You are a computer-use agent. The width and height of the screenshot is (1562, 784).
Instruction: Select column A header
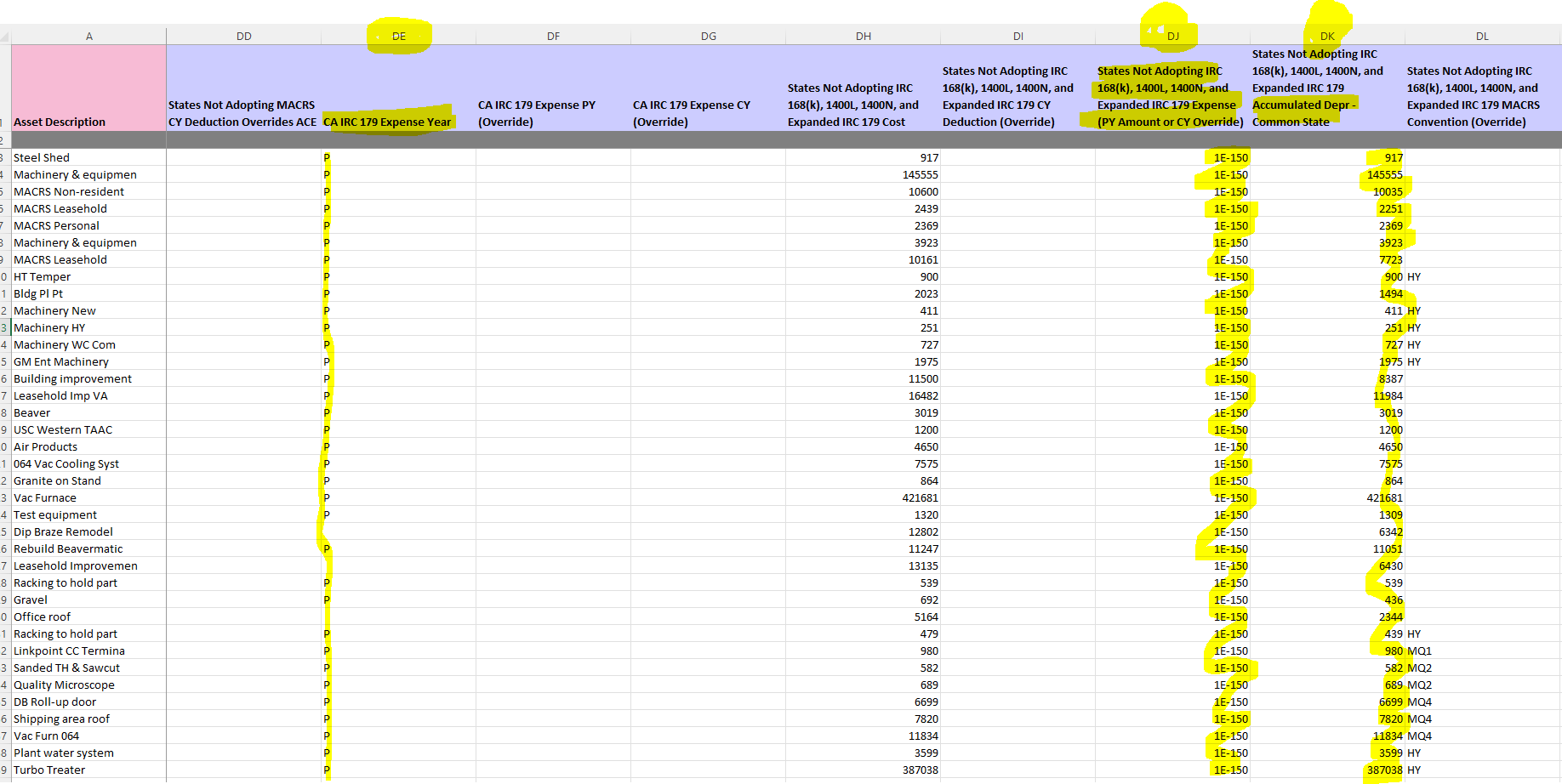pos(88,37)
